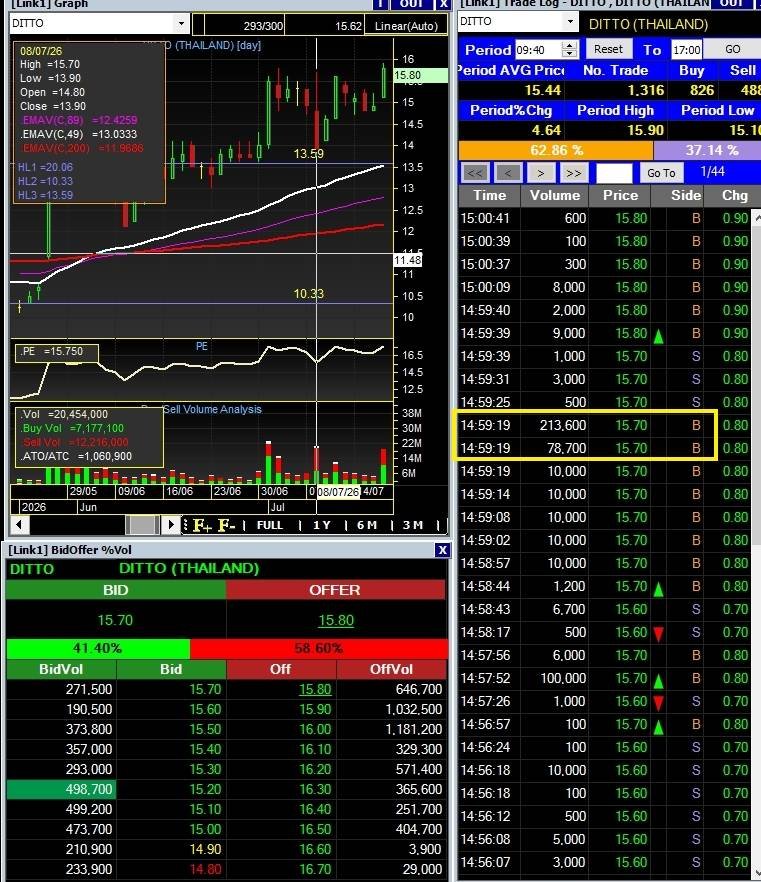Open the Trade Log symbol DITTO dropdown
Image resolution: width=761 pixels, height=882 pixels.
[570, 21]
